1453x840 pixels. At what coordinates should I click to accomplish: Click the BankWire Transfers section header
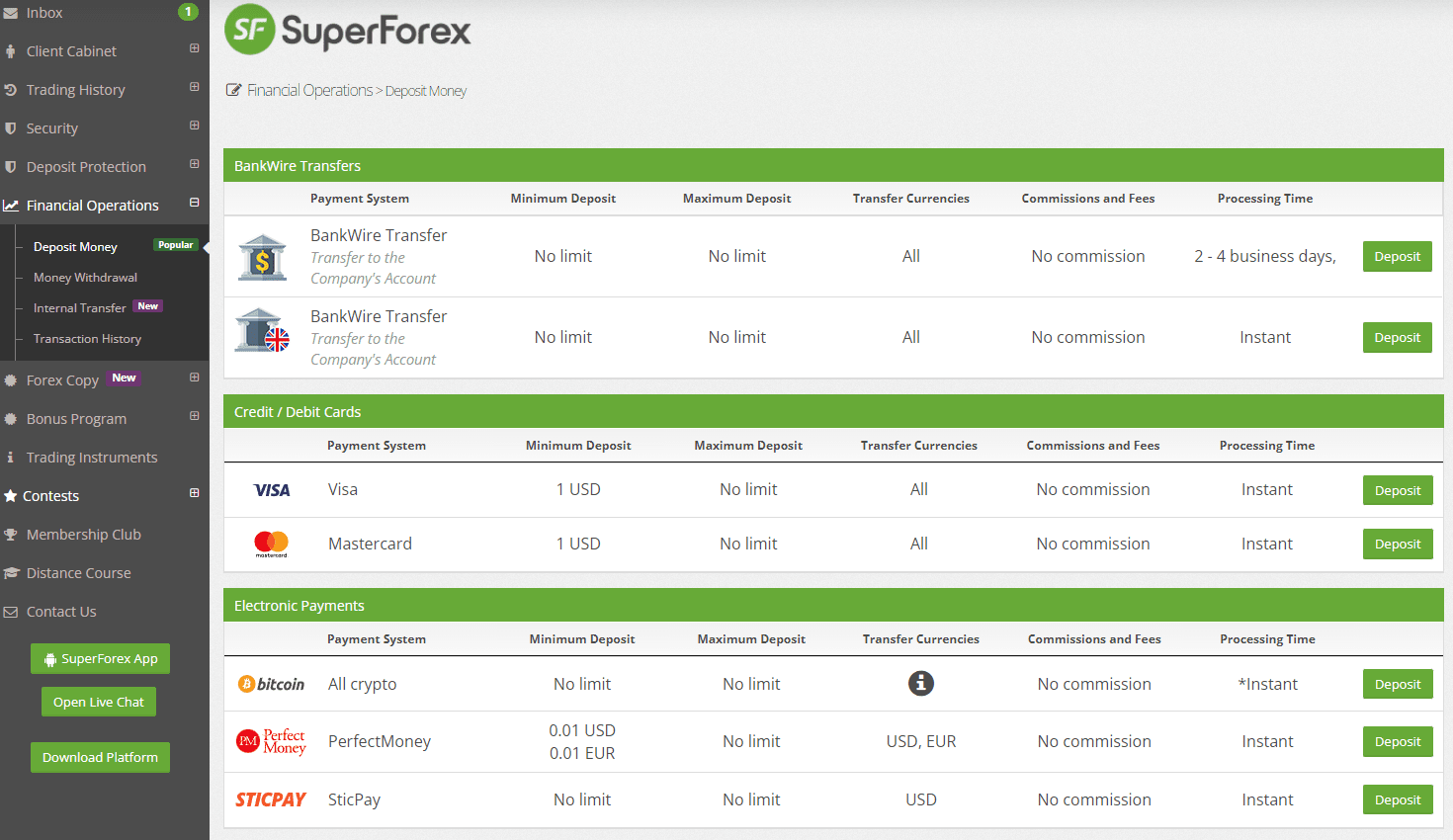point(833,165)
